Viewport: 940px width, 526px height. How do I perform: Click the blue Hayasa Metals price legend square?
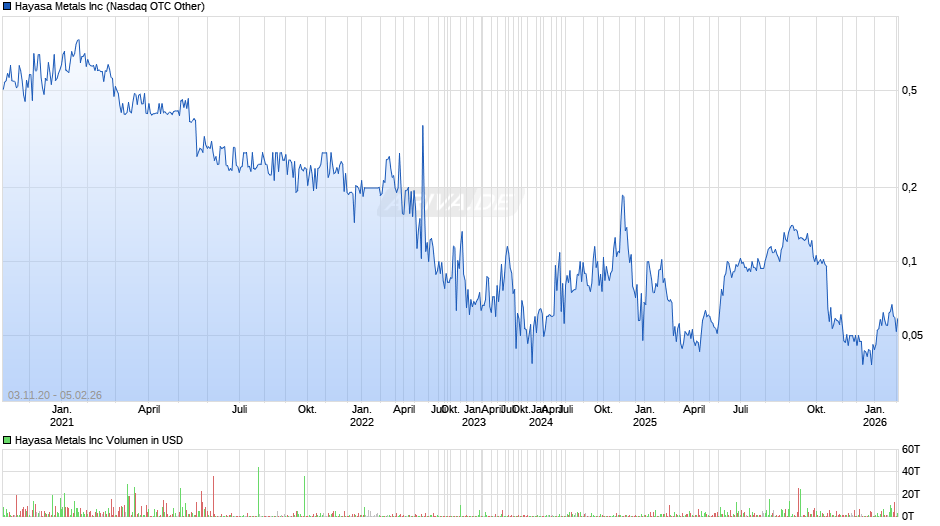tap(7, 7)
